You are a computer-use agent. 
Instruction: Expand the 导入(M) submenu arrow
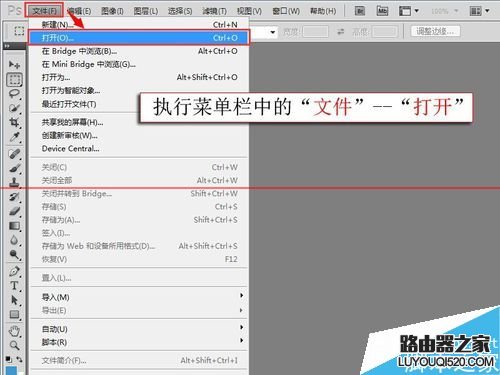click(x=242, y=296)
